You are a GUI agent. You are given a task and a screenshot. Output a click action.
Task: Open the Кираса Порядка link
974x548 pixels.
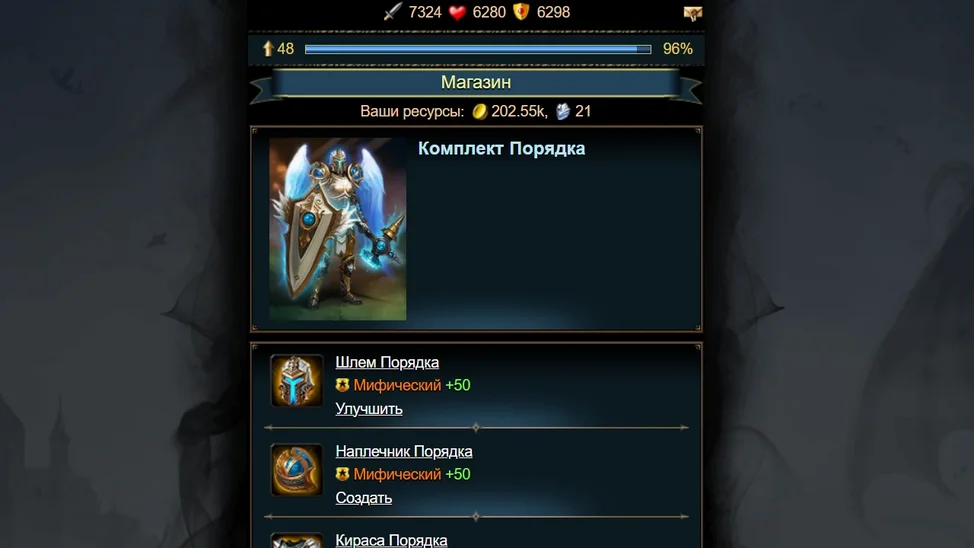coord(391,540)
